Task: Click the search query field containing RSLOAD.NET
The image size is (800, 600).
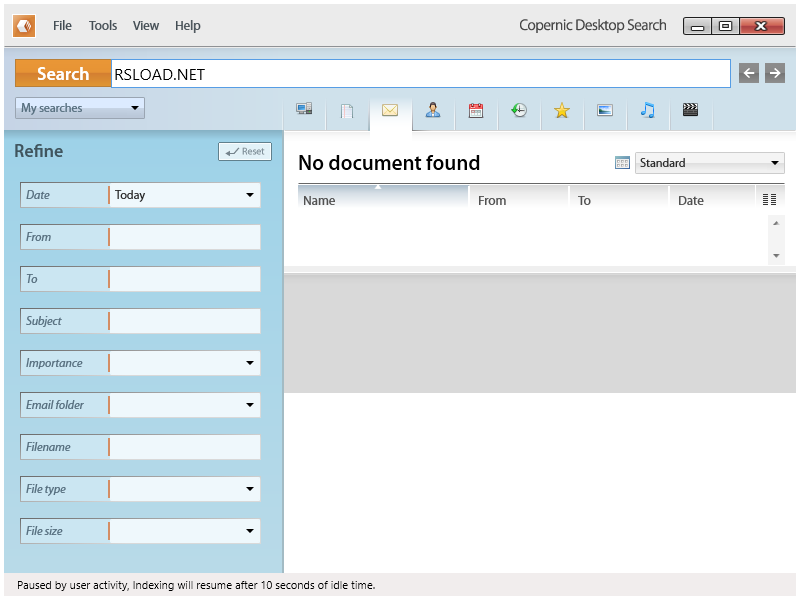Action: pyautogui.click(x=421, y=73)
